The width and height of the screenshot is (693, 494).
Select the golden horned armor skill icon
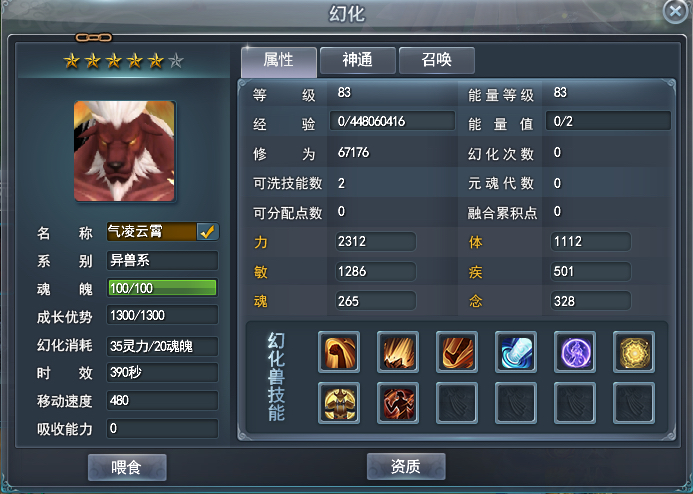(x=339, y=403)
